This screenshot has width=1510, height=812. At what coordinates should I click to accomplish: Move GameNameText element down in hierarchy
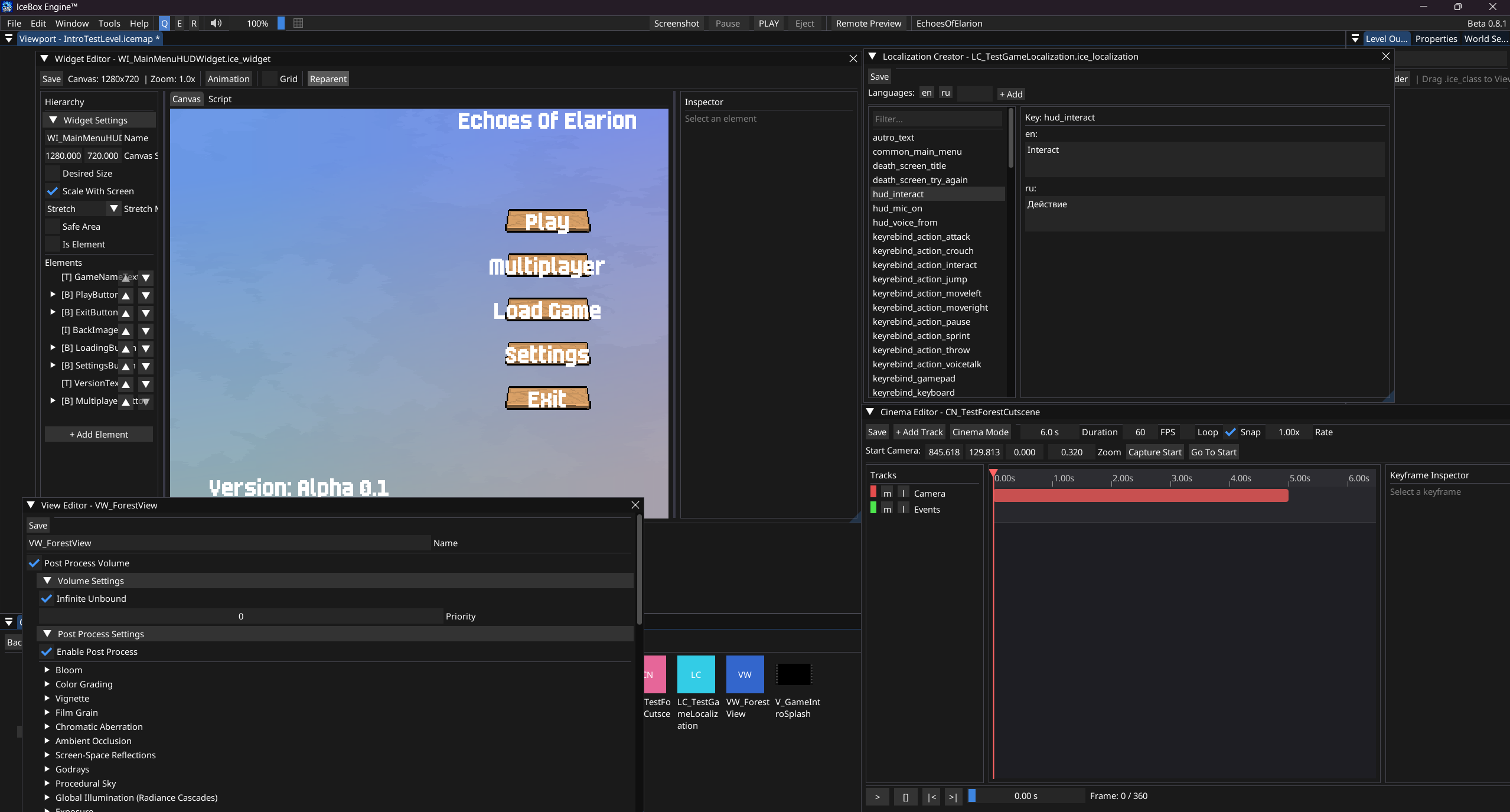tap(146, 278)
